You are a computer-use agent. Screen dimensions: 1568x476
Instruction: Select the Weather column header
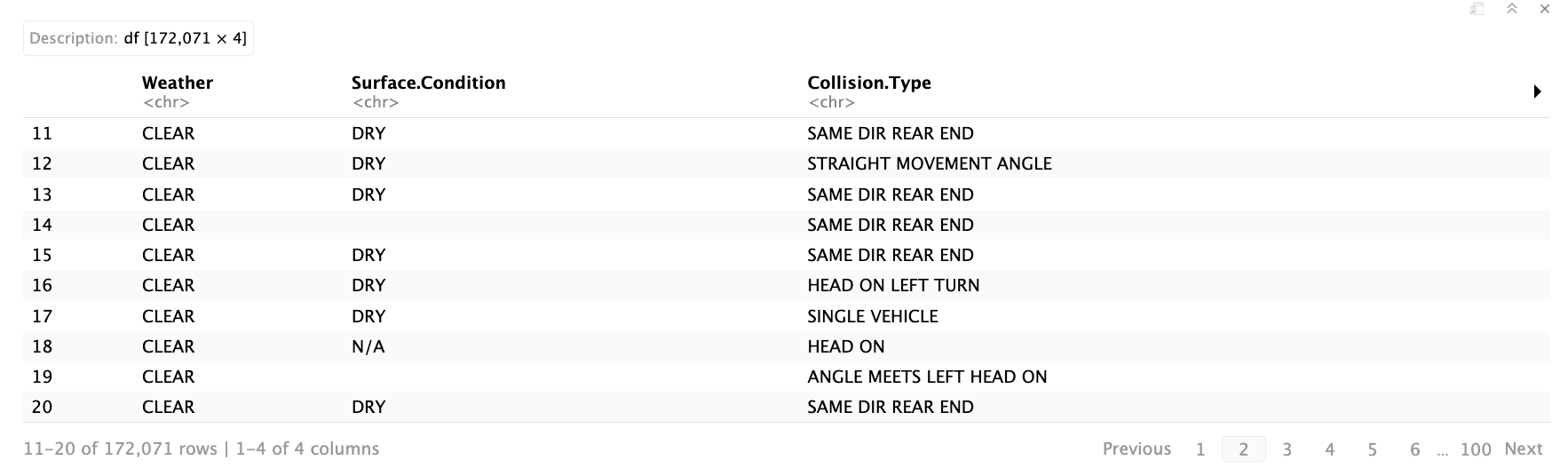coord(178,83)
